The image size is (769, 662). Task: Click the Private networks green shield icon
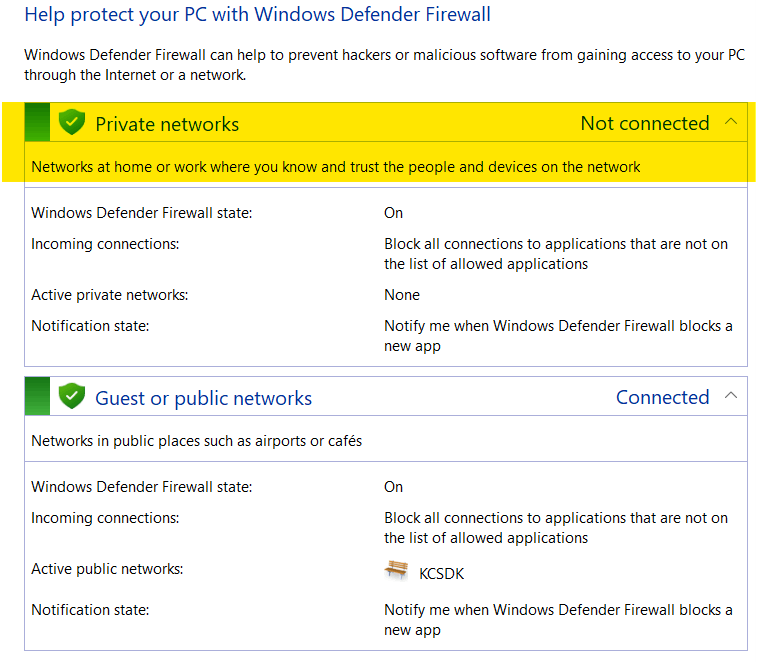[71, 123]
